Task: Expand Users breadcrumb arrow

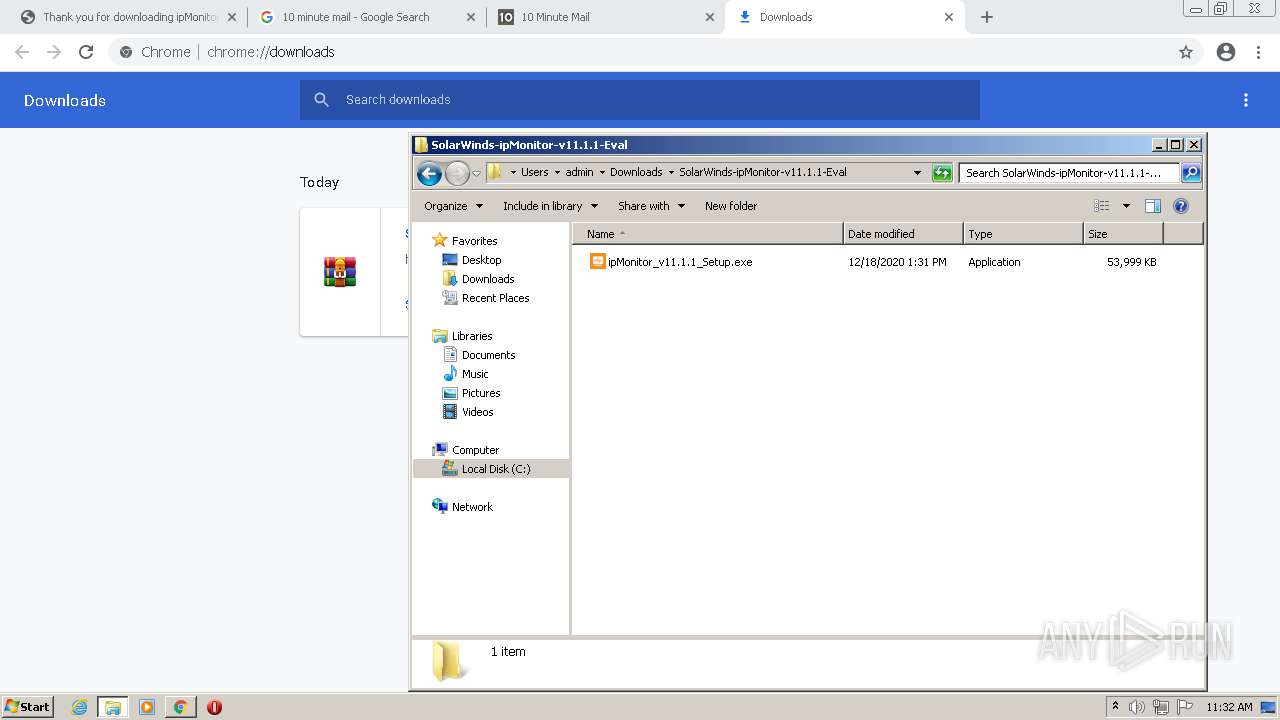Action: coord(557,172)
